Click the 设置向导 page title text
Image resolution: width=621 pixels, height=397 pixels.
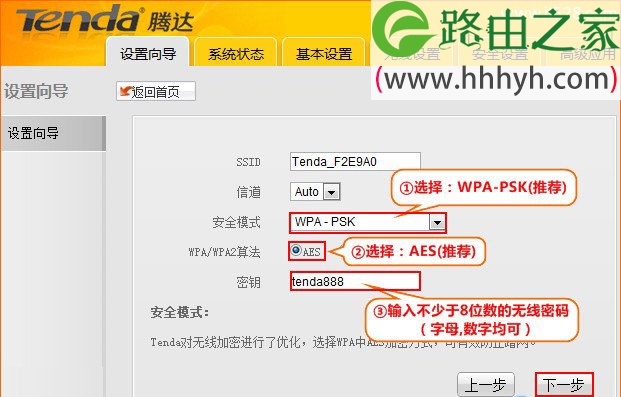(x=36, y=91)
